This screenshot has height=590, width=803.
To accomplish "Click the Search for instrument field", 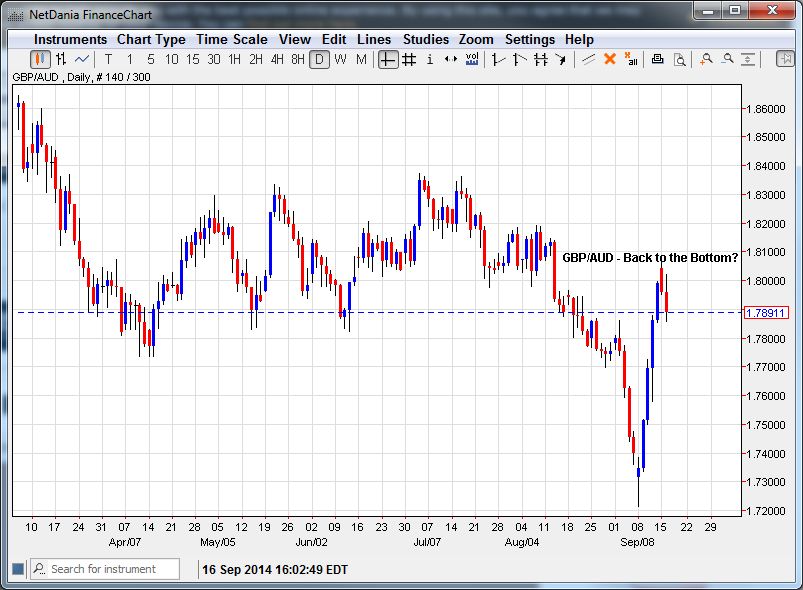I will pos(105,569).
